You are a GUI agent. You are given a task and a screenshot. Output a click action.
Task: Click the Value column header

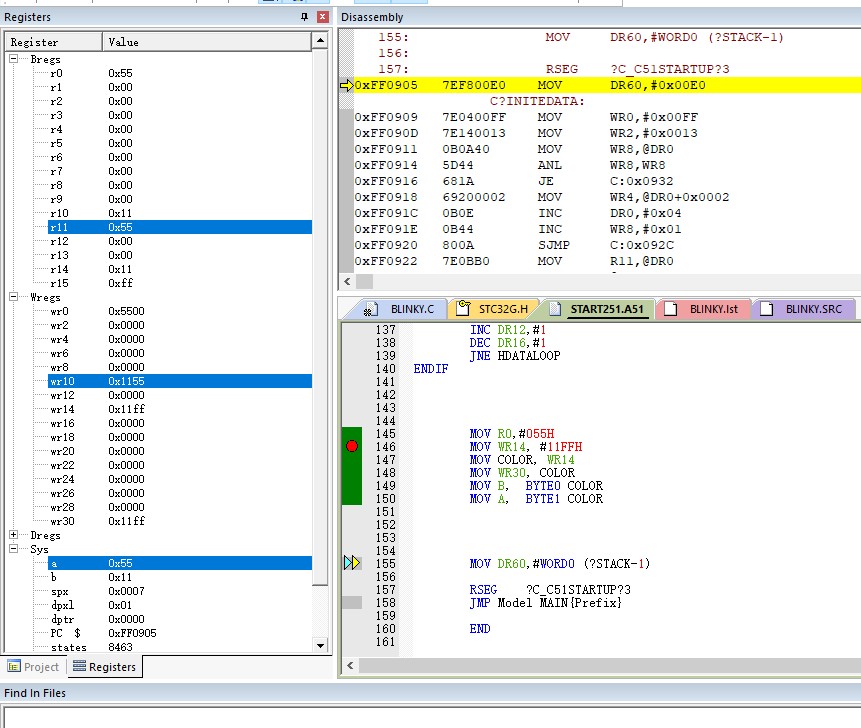coord(206,42)
